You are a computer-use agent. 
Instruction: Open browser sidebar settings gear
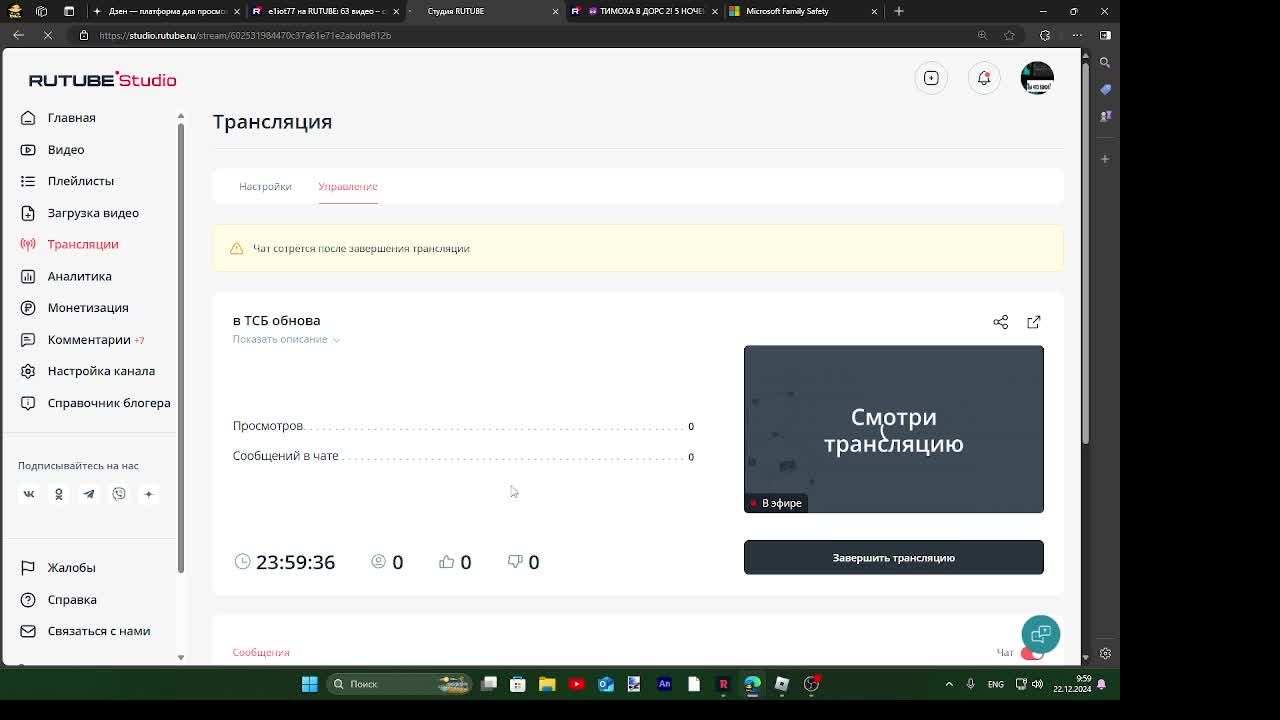(x=1105, y=653)
